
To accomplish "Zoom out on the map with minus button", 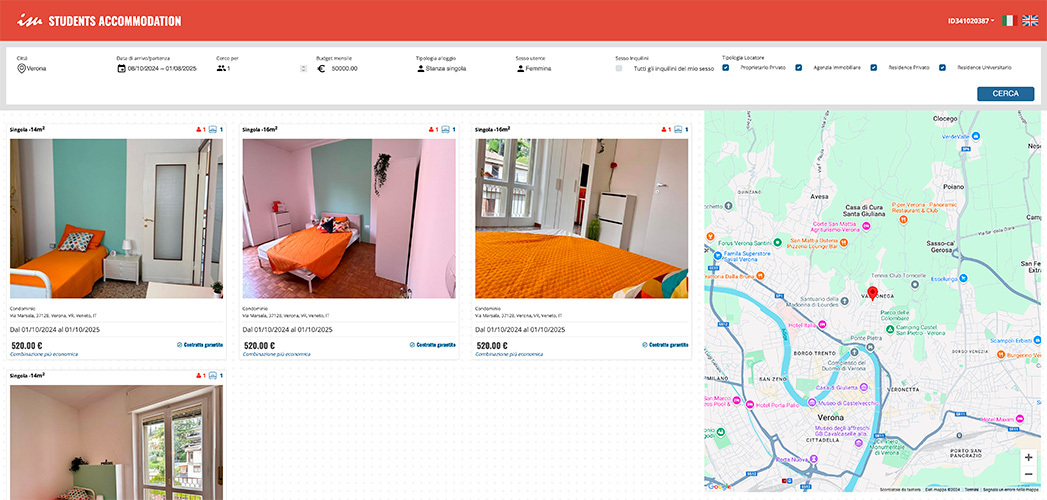I will pos(1028,473).
